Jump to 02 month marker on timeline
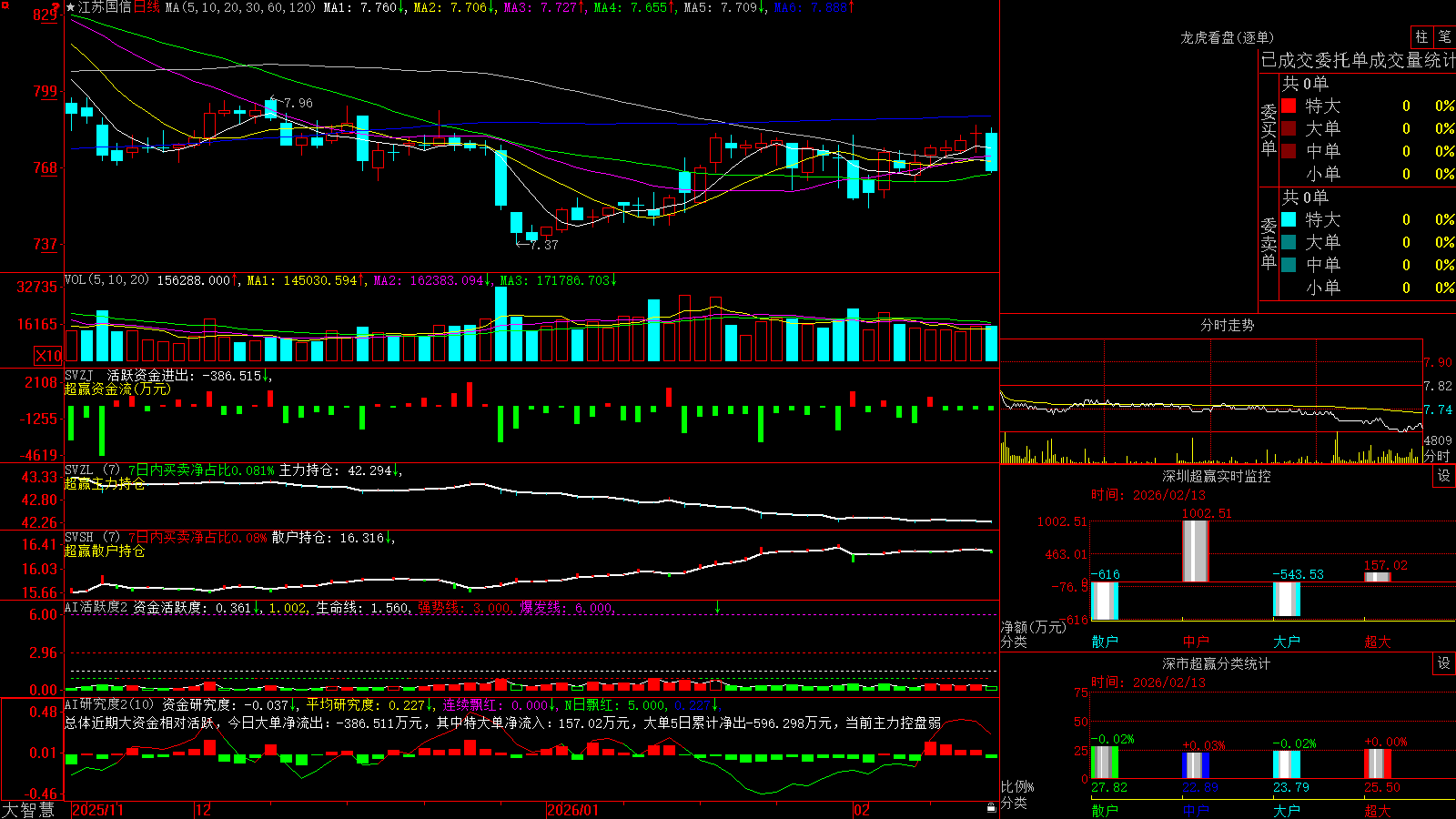Screen dimensions: 1456x819 point(862,810)
